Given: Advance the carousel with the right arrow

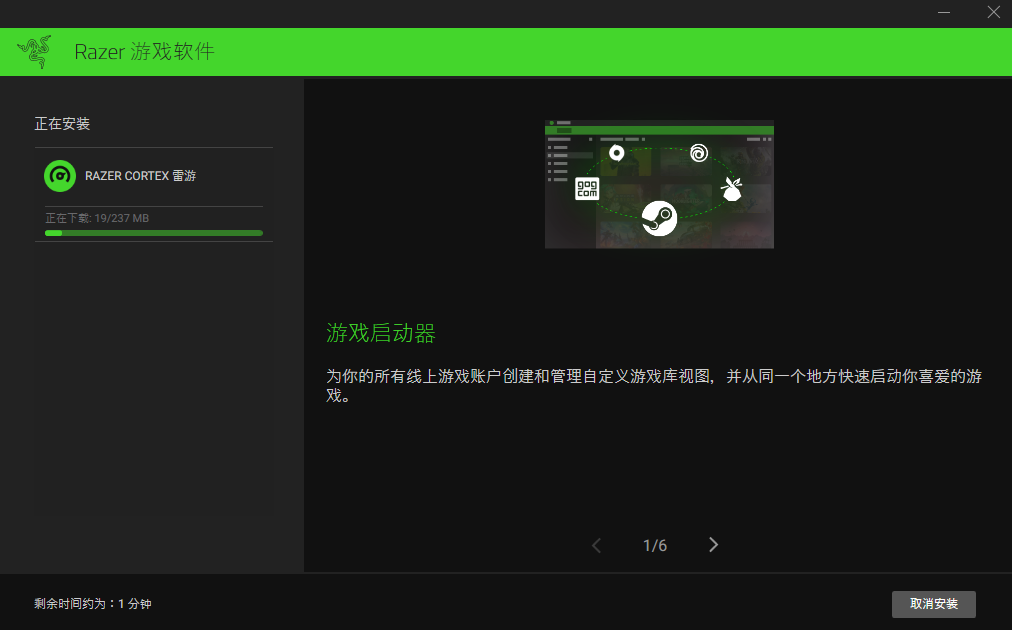Looking at the screenshot, I should (713, 545).
